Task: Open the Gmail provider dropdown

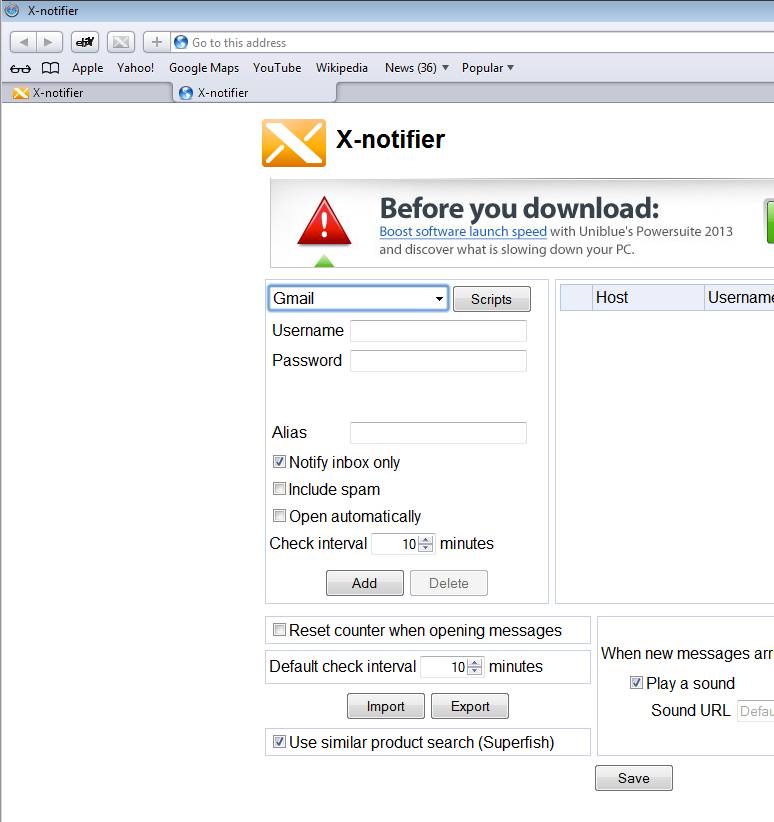Action: tap(358, 298)
